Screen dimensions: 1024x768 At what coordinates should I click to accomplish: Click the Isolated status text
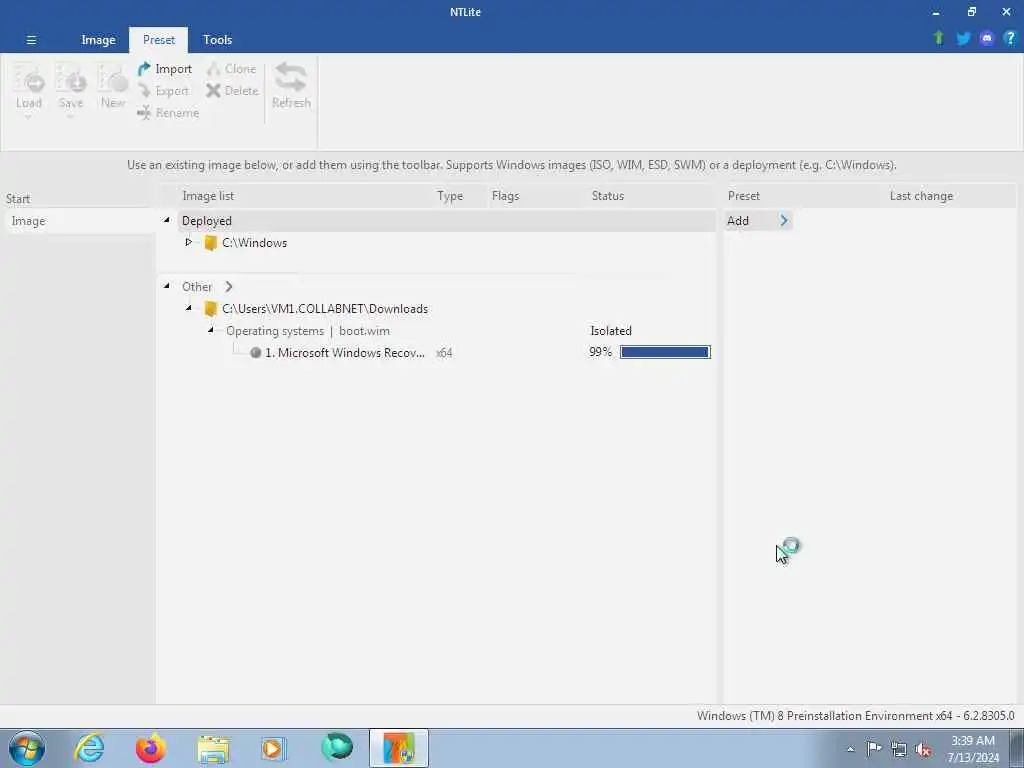[611, 331]
